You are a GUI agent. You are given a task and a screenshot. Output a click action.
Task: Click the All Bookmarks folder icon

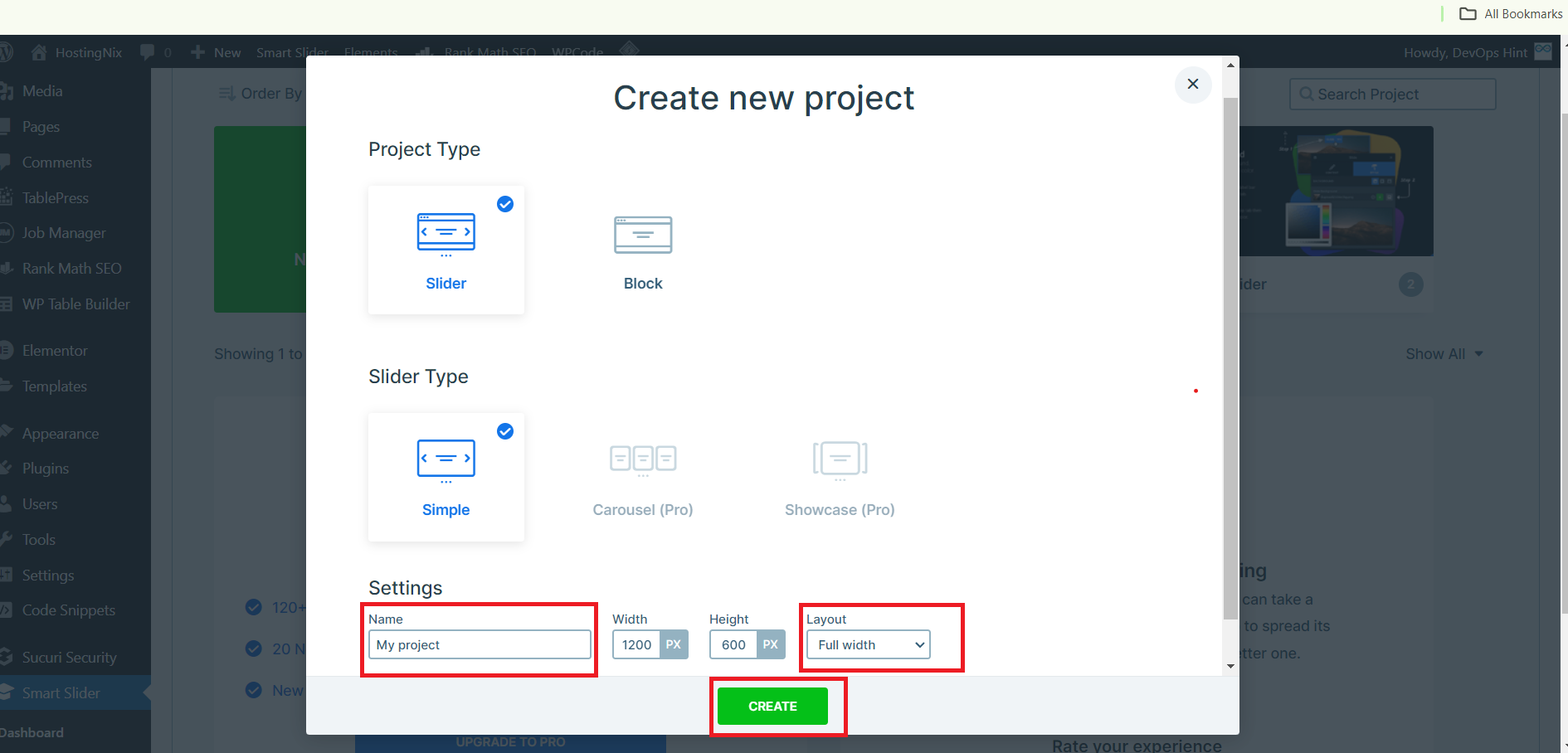coord(1468,14)
